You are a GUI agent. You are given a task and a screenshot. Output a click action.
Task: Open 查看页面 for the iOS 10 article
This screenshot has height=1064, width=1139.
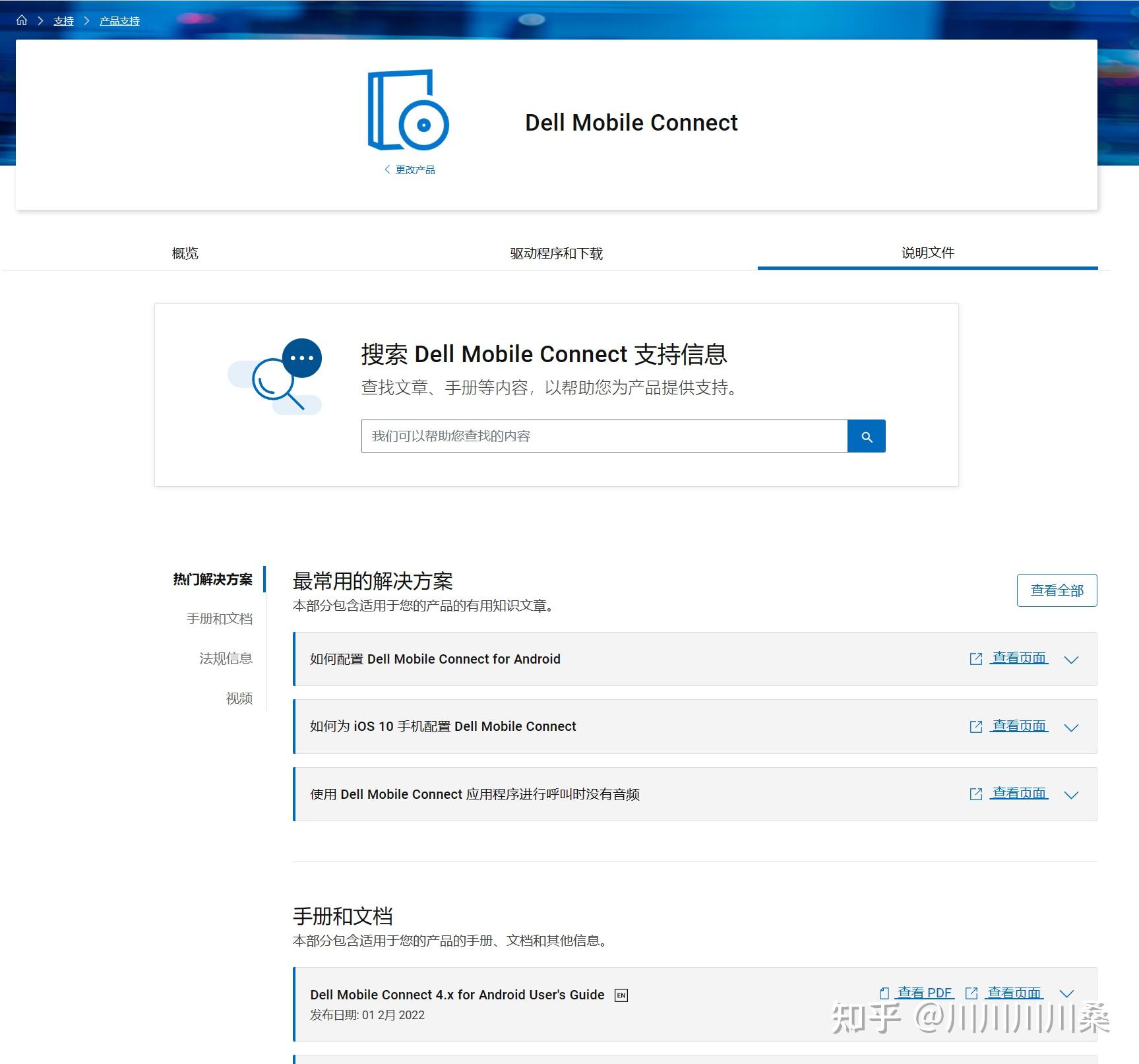point(1019,726)
